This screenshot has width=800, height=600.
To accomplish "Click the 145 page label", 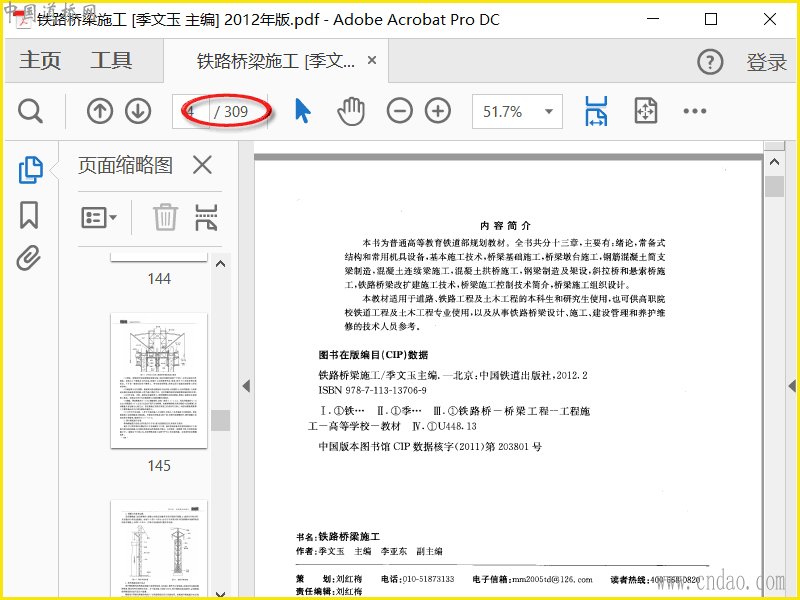I will (159, 466).
